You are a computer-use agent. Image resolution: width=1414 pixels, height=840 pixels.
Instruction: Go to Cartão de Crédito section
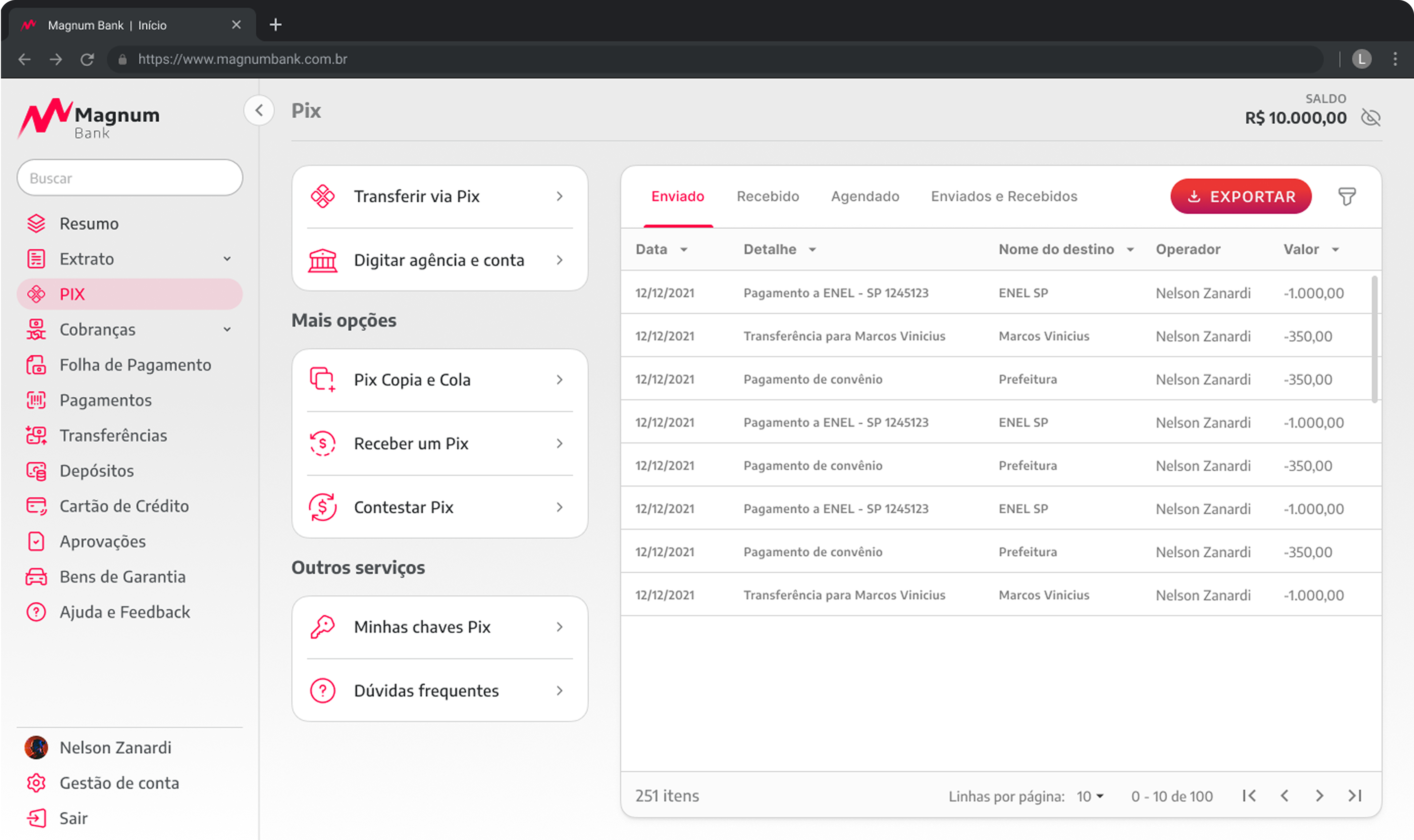pyautogui.click(x=124, y=506)
